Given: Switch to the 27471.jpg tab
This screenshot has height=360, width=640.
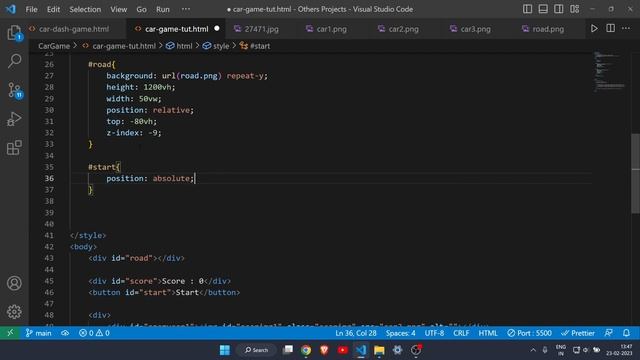Looking at the screenshot, I should [261, 29].
